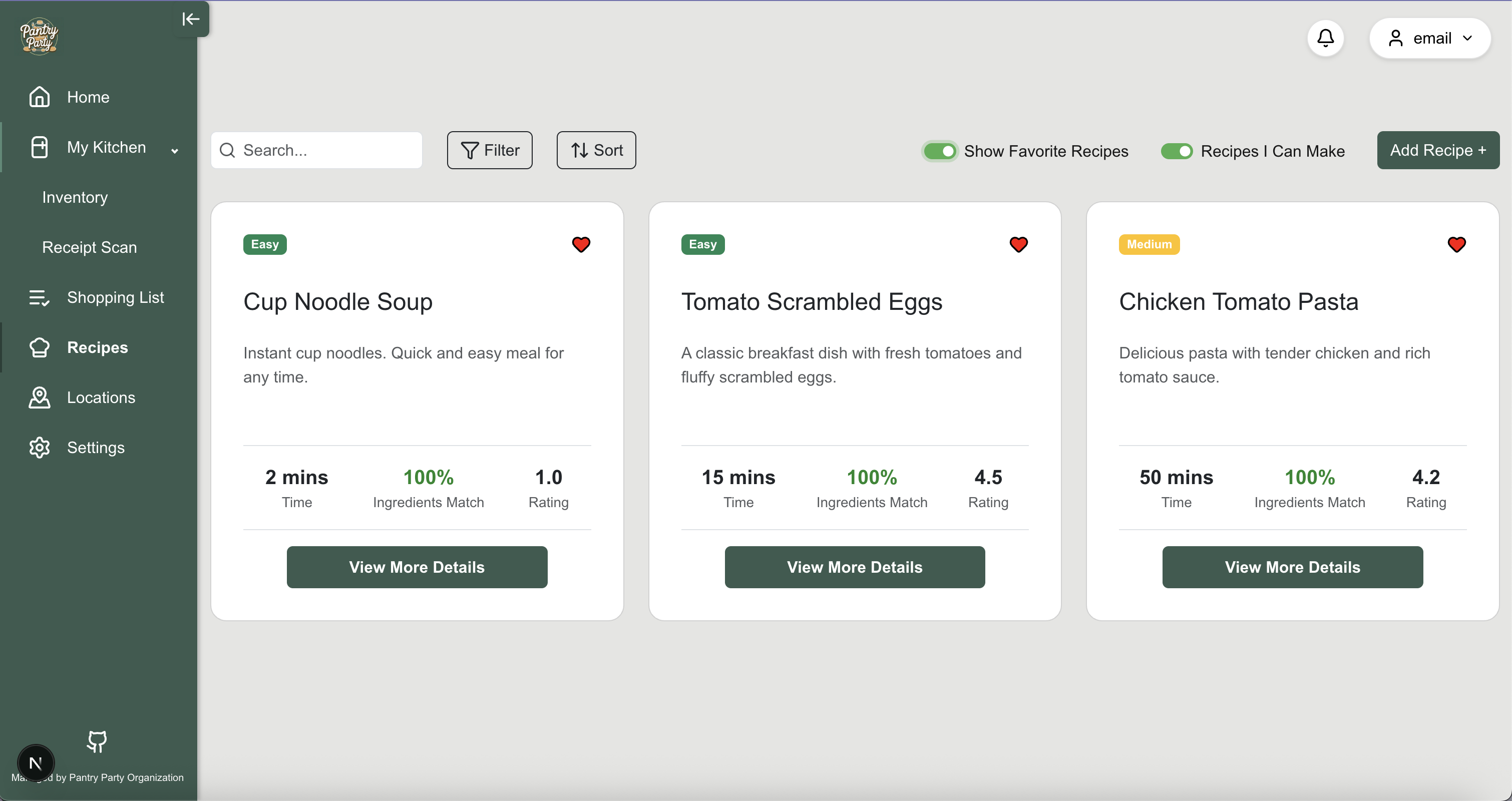The image size is (1512, 801).
Task: Click the Home house icon
Action: pos(40,97)
